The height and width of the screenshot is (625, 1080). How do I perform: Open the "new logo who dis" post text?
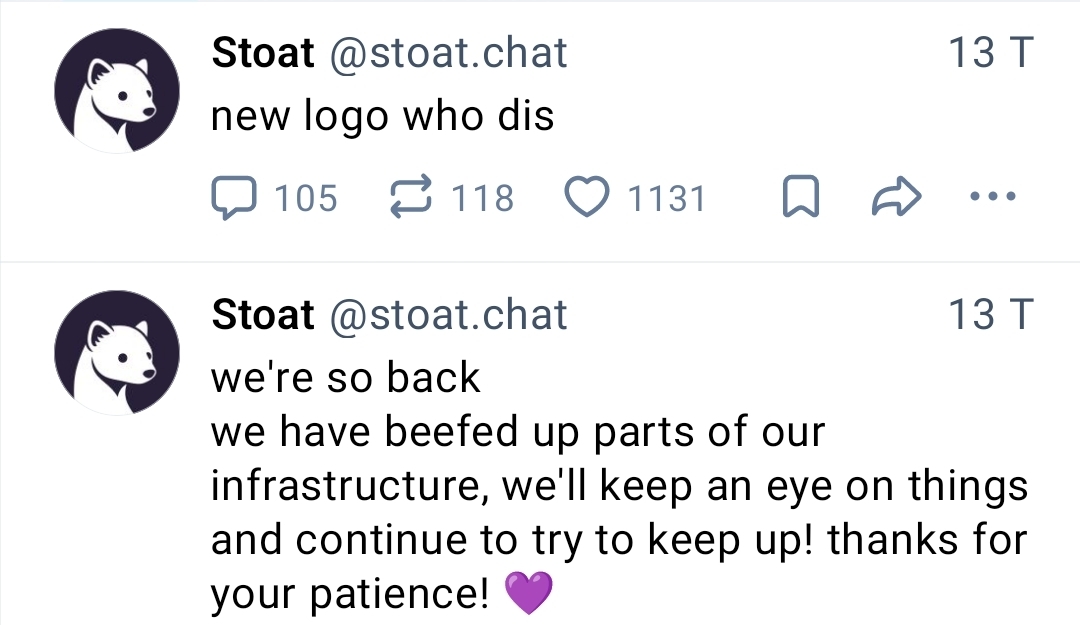pos(382,117)
